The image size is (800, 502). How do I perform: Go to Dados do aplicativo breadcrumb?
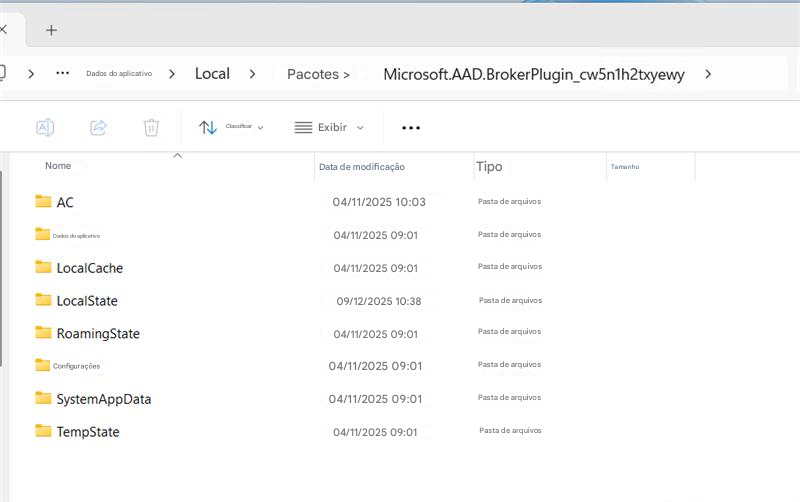(119, 73)
